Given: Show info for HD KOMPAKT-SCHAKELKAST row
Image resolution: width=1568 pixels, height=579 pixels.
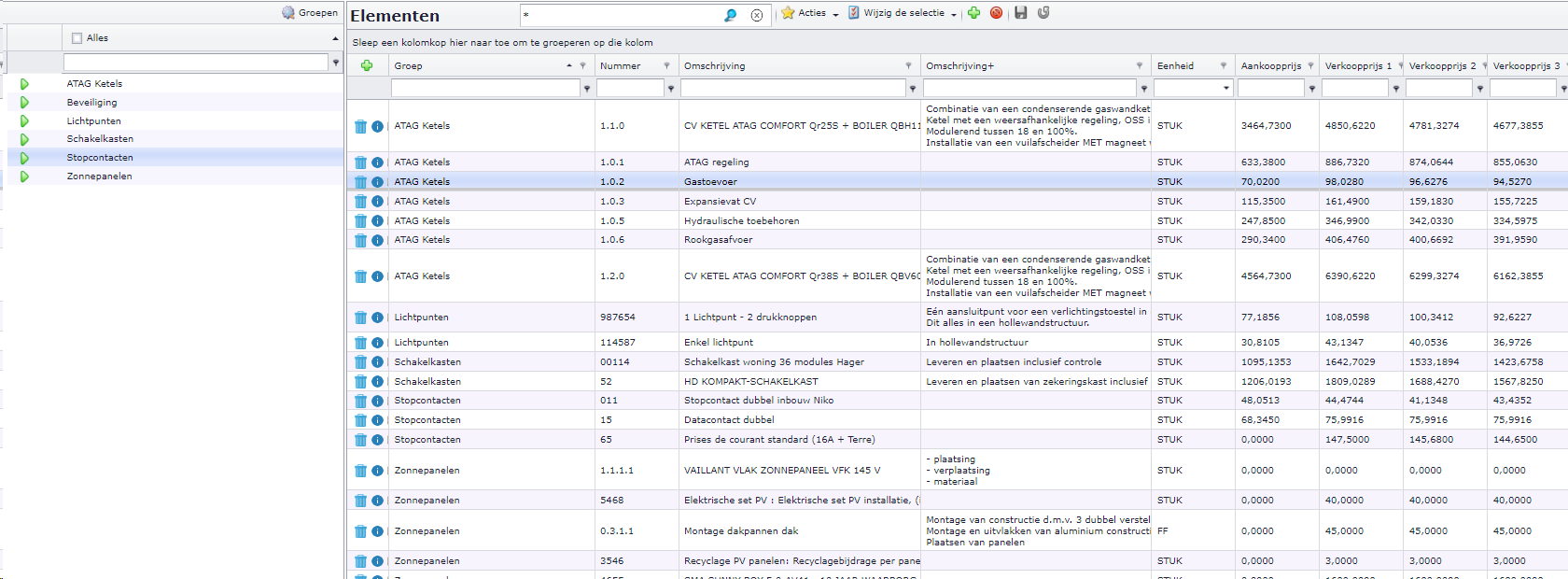Looking at the screenshot, I should pos(377,382).
